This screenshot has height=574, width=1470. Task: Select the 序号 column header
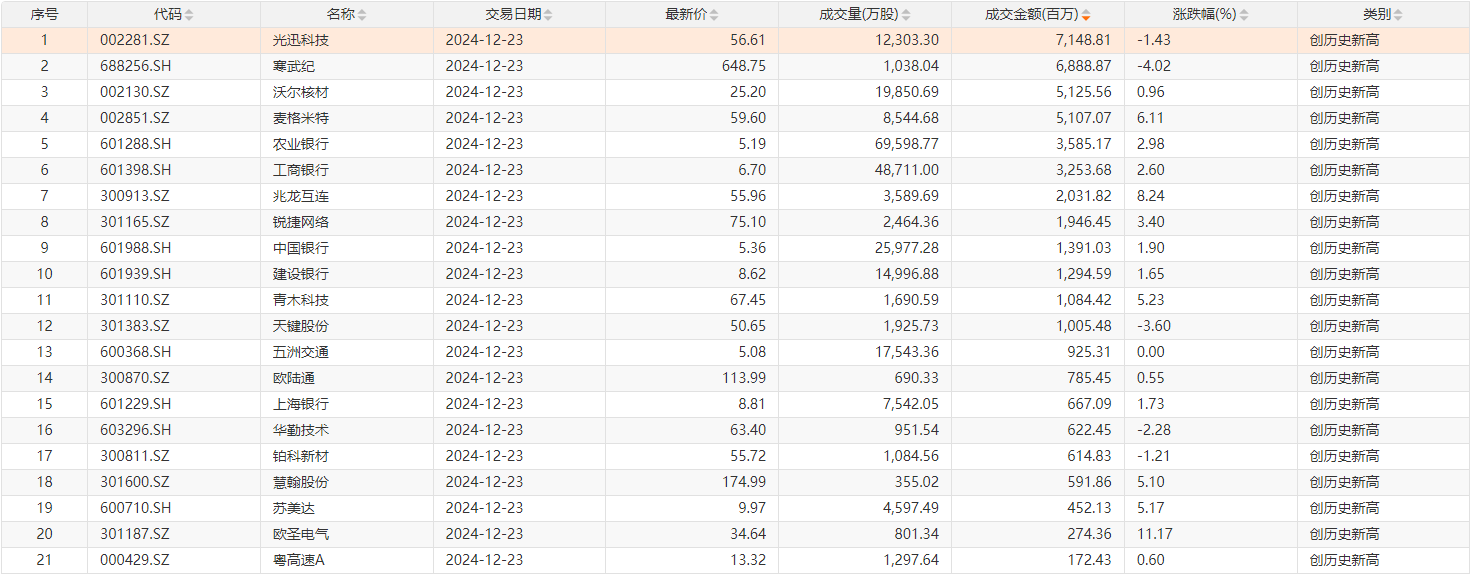click(x=44, y=15)
